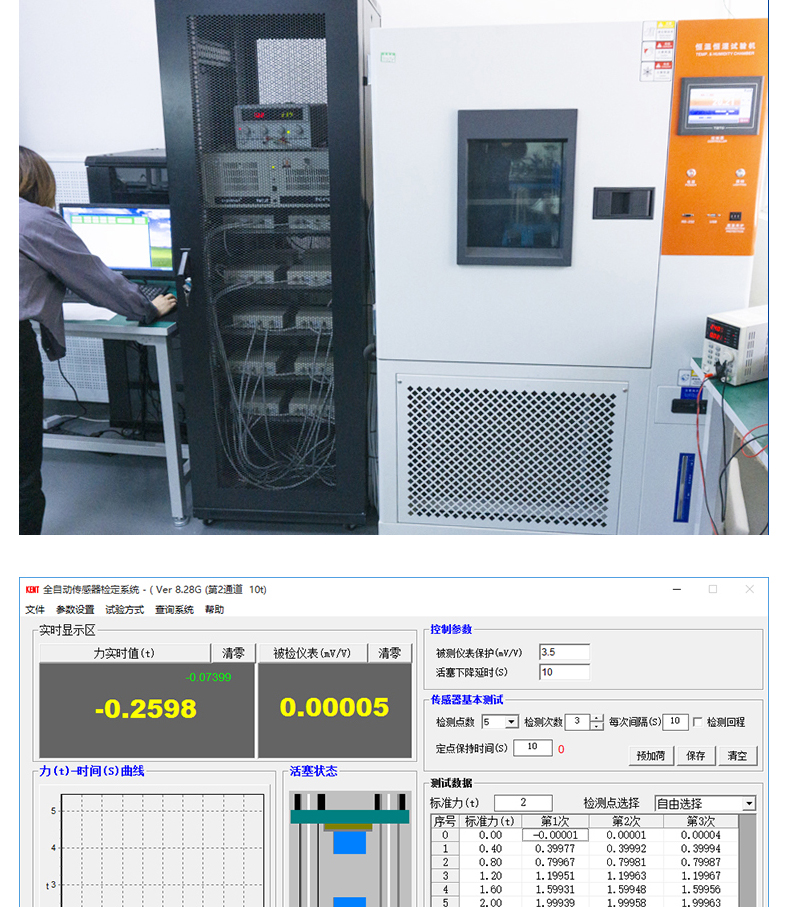This screenshot has width=790, height=907.
Task: Click the 被测仪表保护 input field
Action: [x=564, y=652]
